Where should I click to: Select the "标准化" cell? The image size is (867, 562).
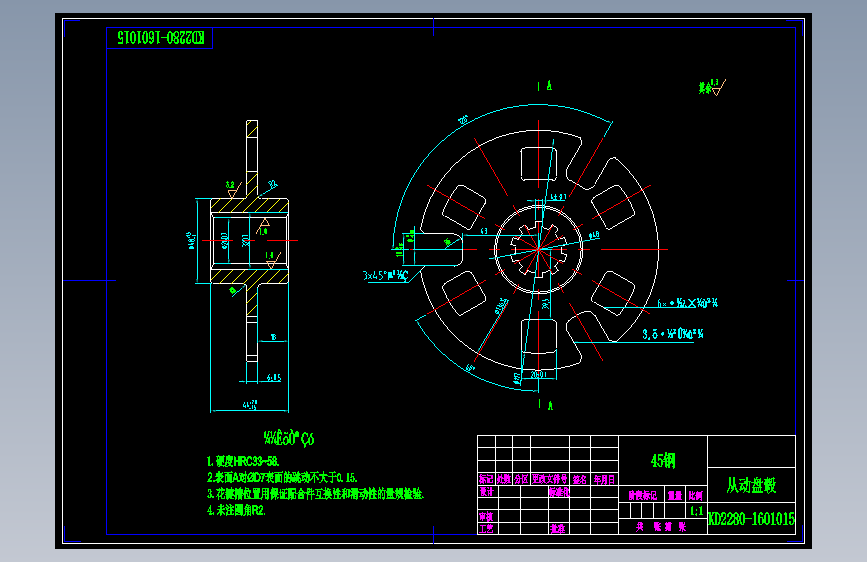click(x=559, y=491)
